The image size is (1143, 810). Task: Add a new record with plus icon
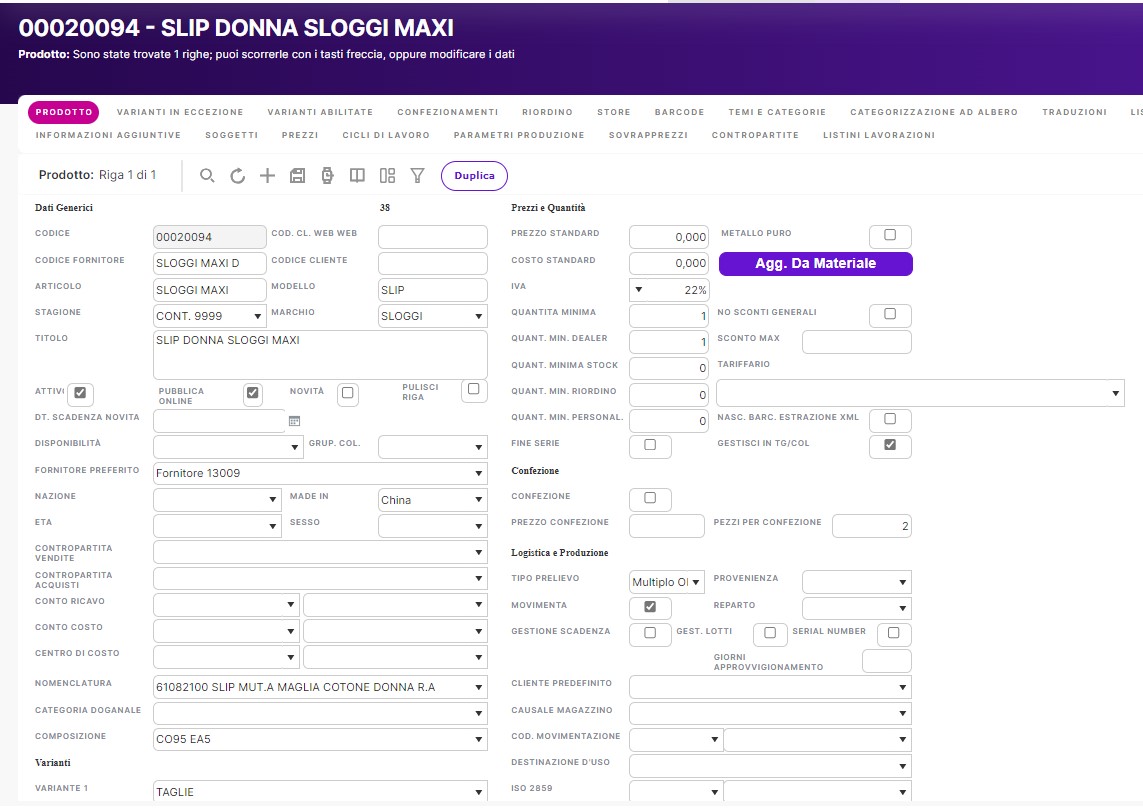(267, 176)
